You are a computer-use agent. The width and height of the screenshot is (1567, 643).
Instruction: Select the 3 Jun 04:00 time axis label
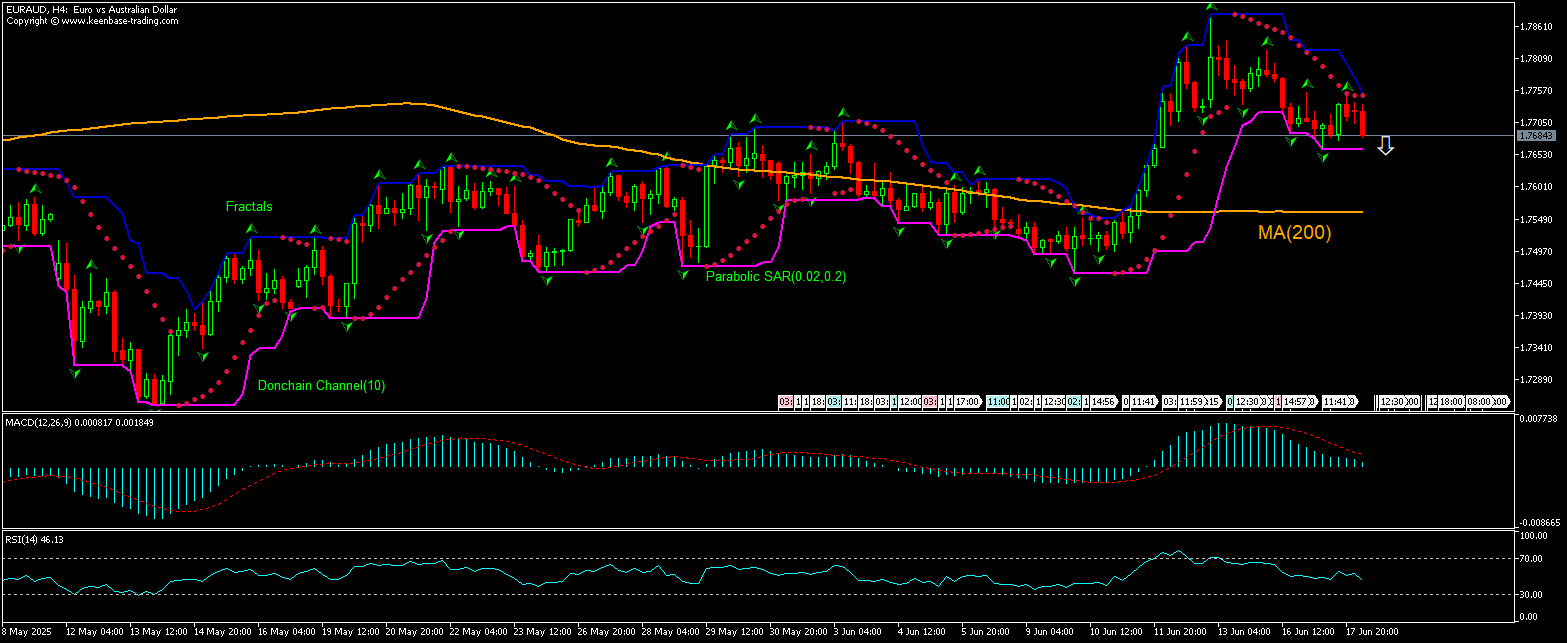[x=859, y=633]
